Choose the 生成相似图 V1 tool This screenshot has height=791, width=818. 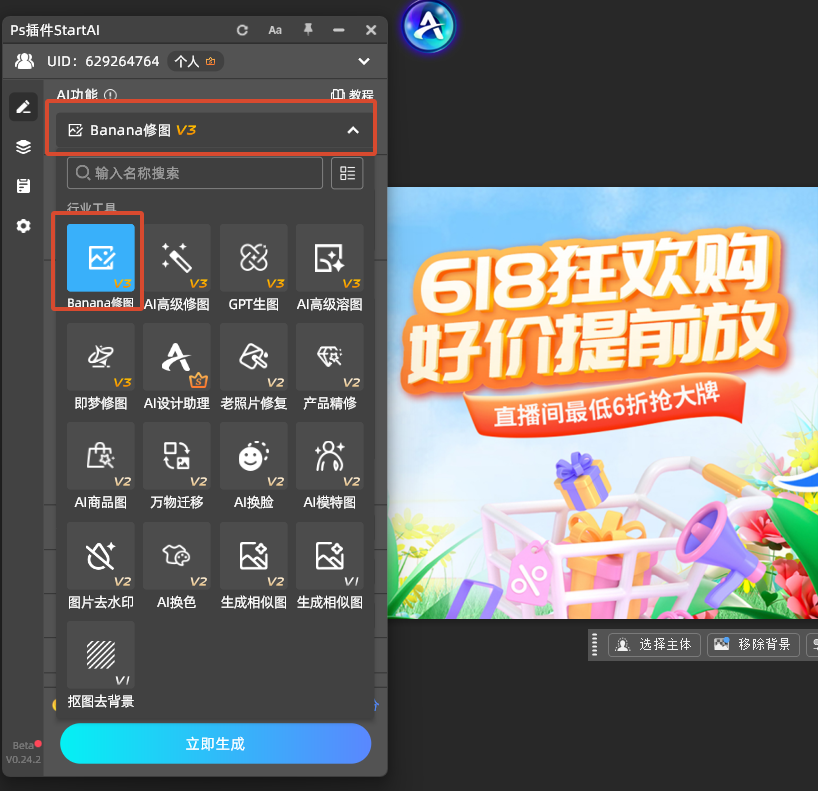click(330, 556)
